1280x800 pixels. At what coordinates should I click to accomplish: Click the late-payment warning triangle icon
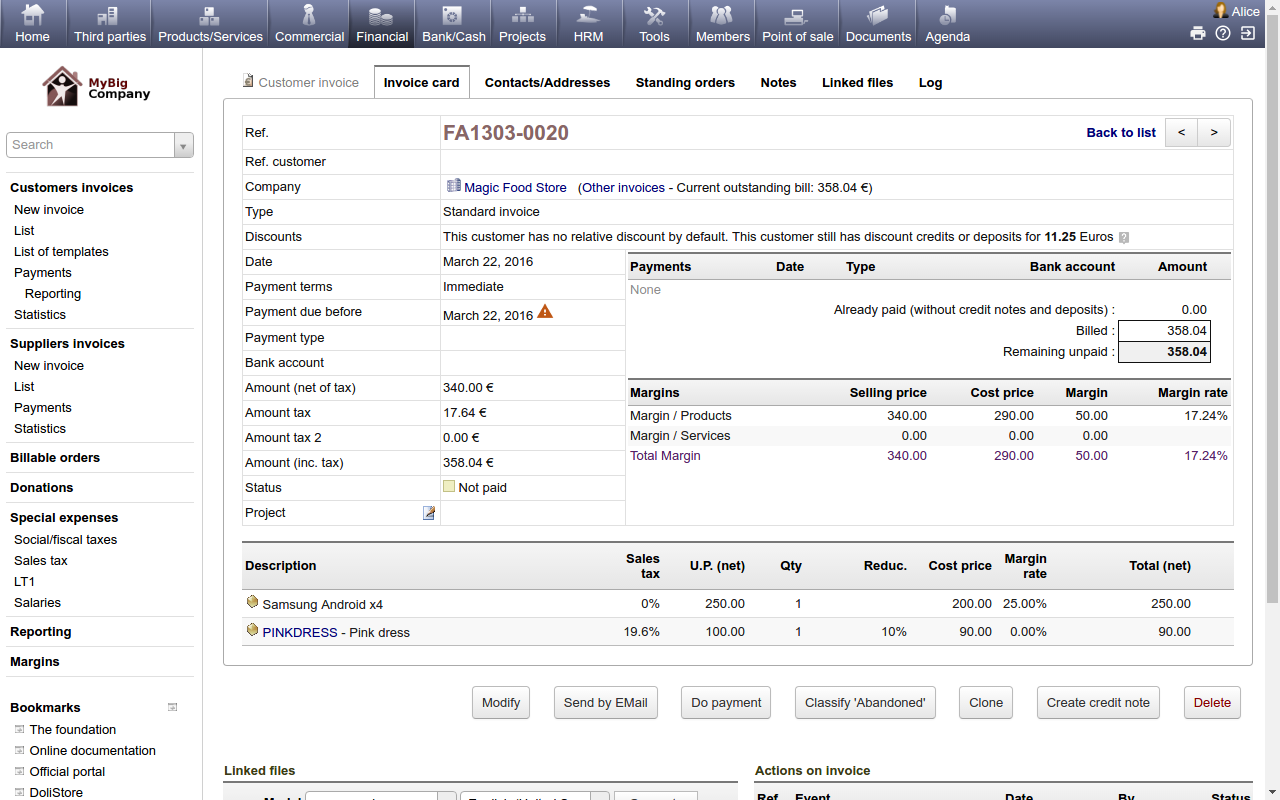tap(545, 312)
